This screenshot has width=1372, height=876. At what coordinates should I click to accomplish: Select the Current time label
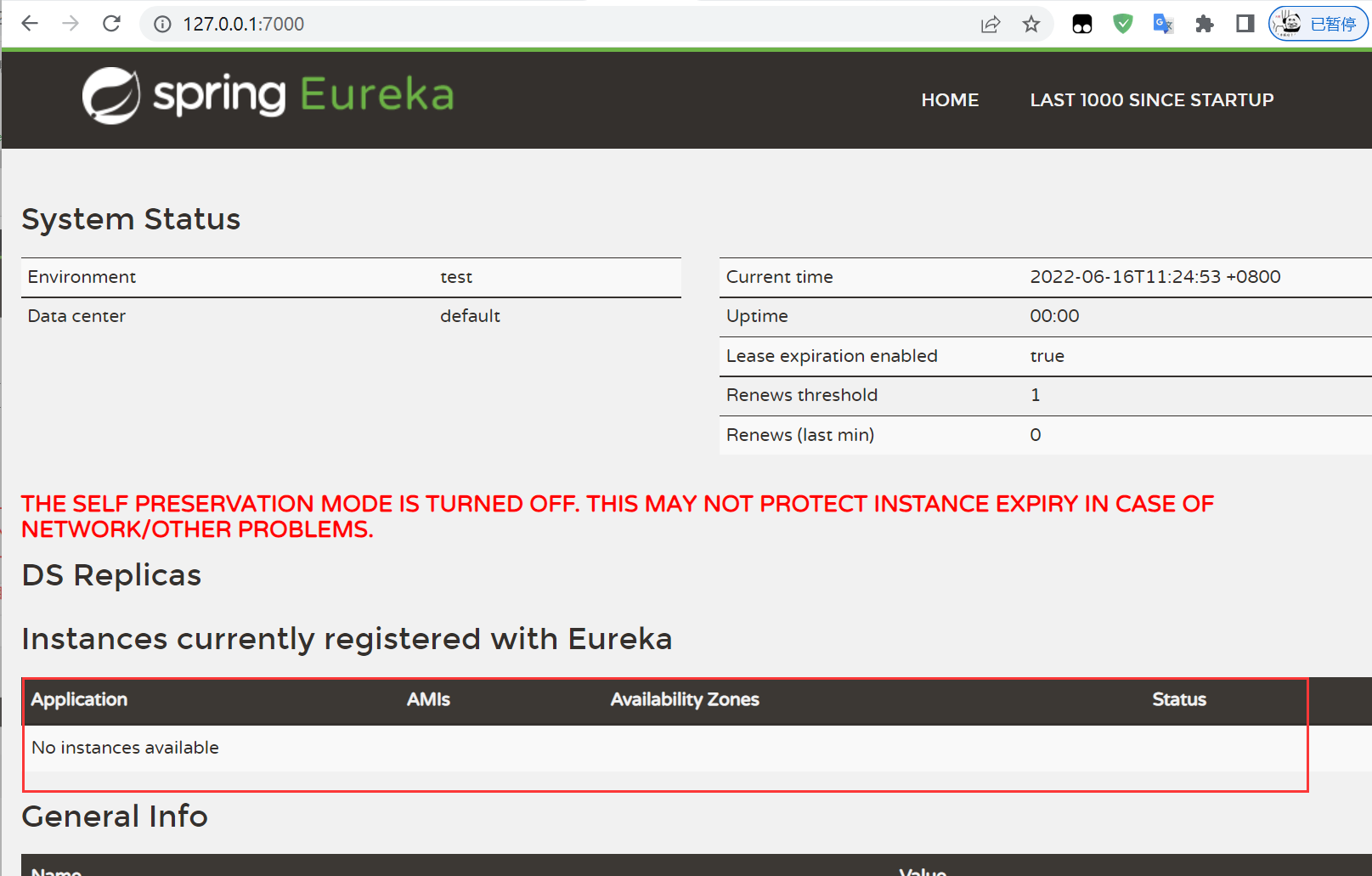click(780, 277)
